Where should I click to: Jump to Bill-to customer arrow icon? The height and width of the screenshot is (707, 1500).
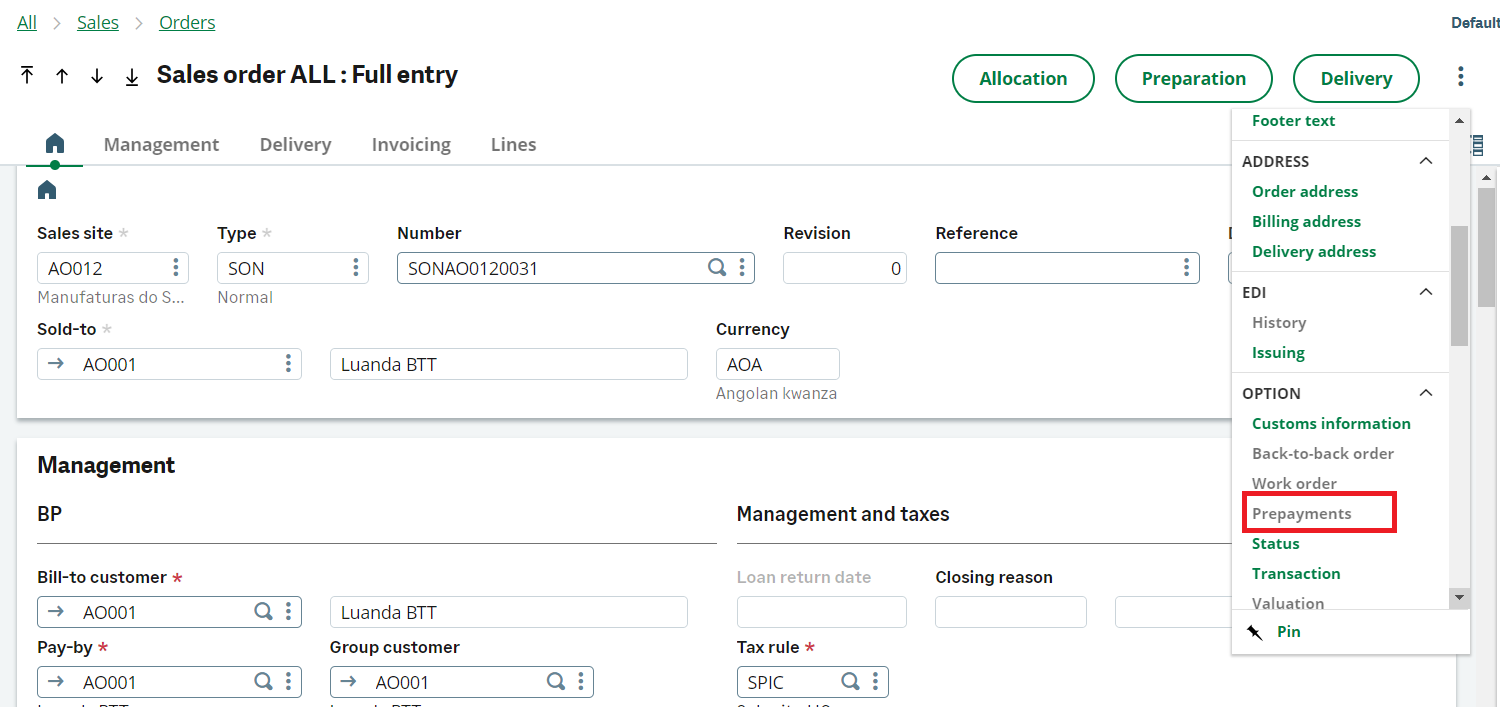click(x=56, y=612)
